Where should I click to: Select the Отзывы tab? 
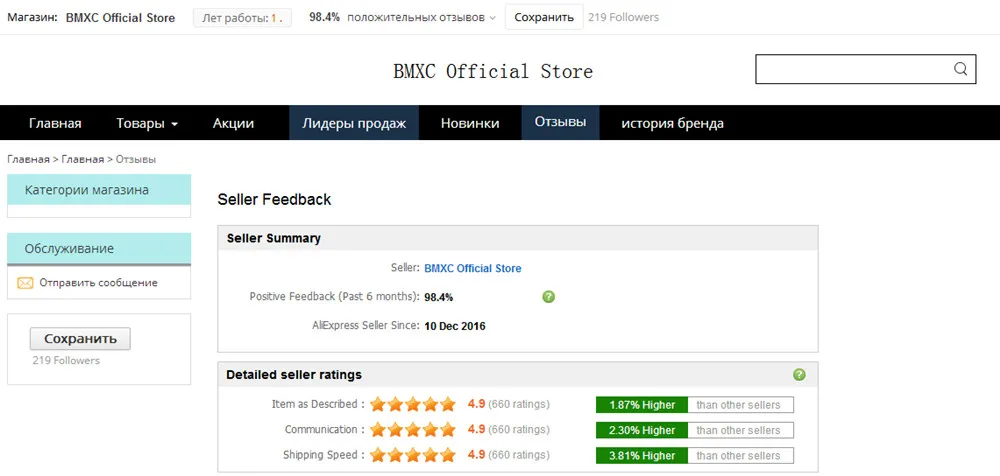click(561, 123)
